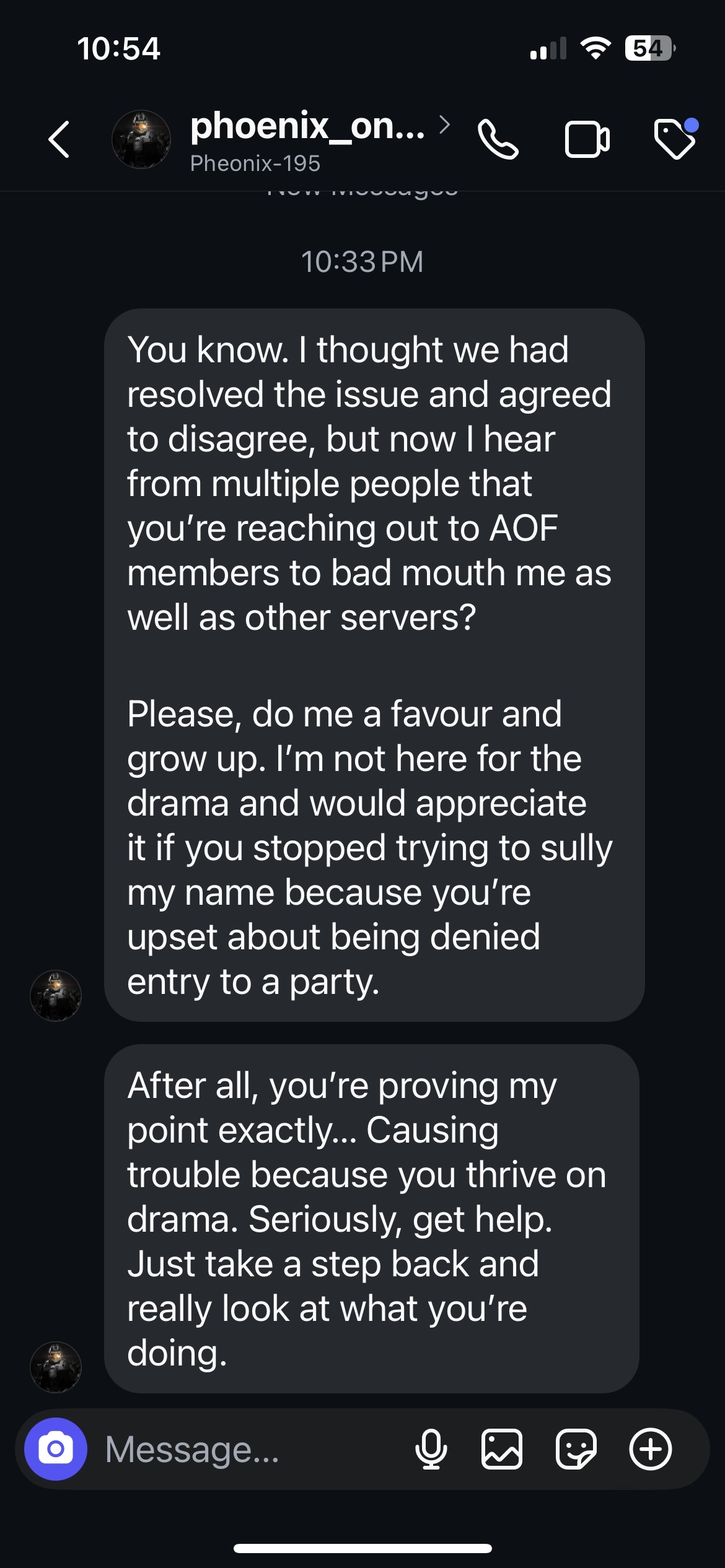
Task: Expand chat details via chevron next to username
Action: point(444,124)
